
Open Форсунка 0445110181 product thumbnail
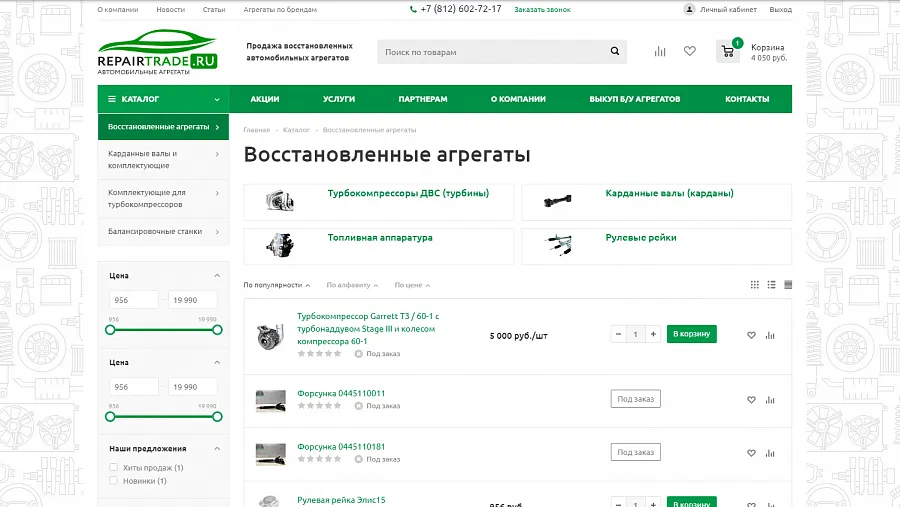(270, 454)
